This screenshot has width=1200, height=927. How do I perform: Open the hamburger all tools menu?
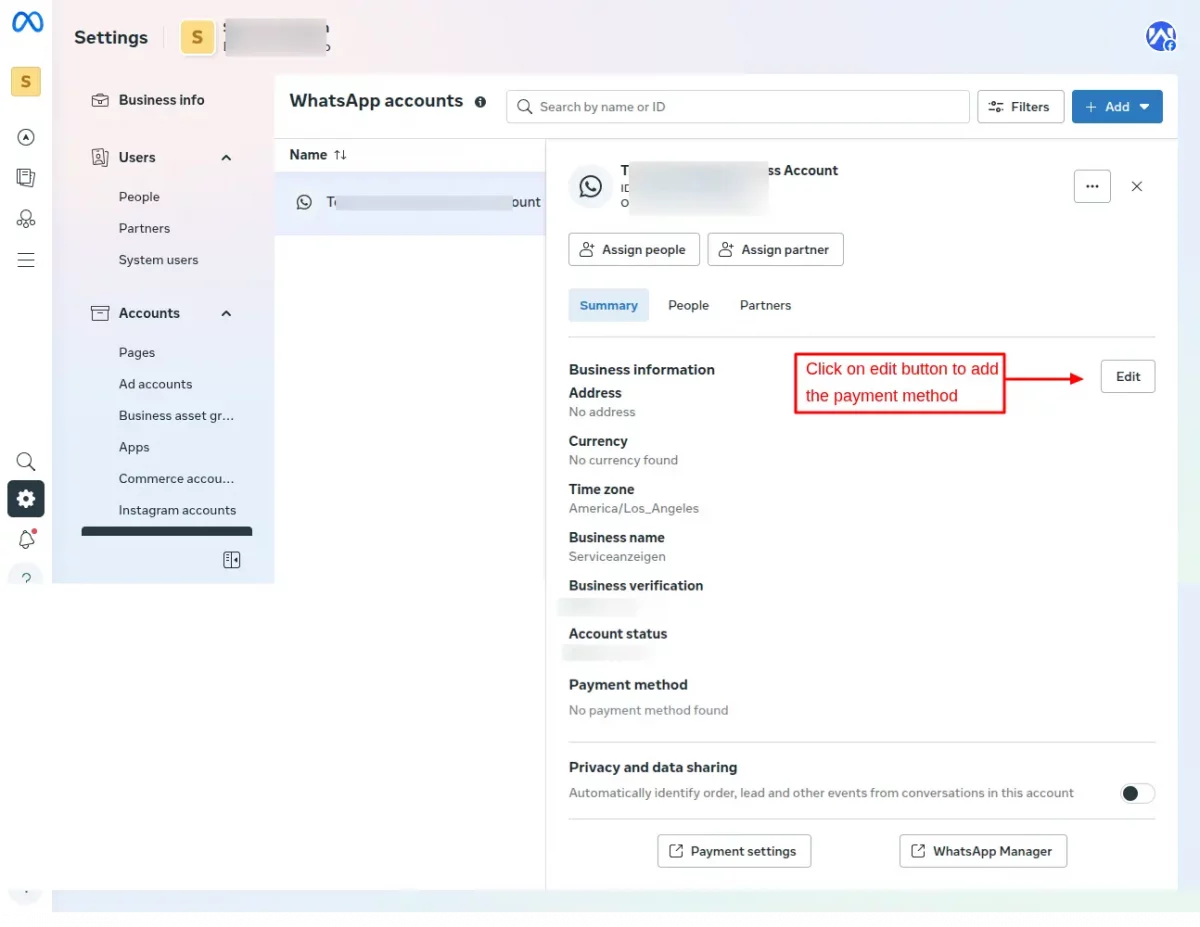[26, 260]
